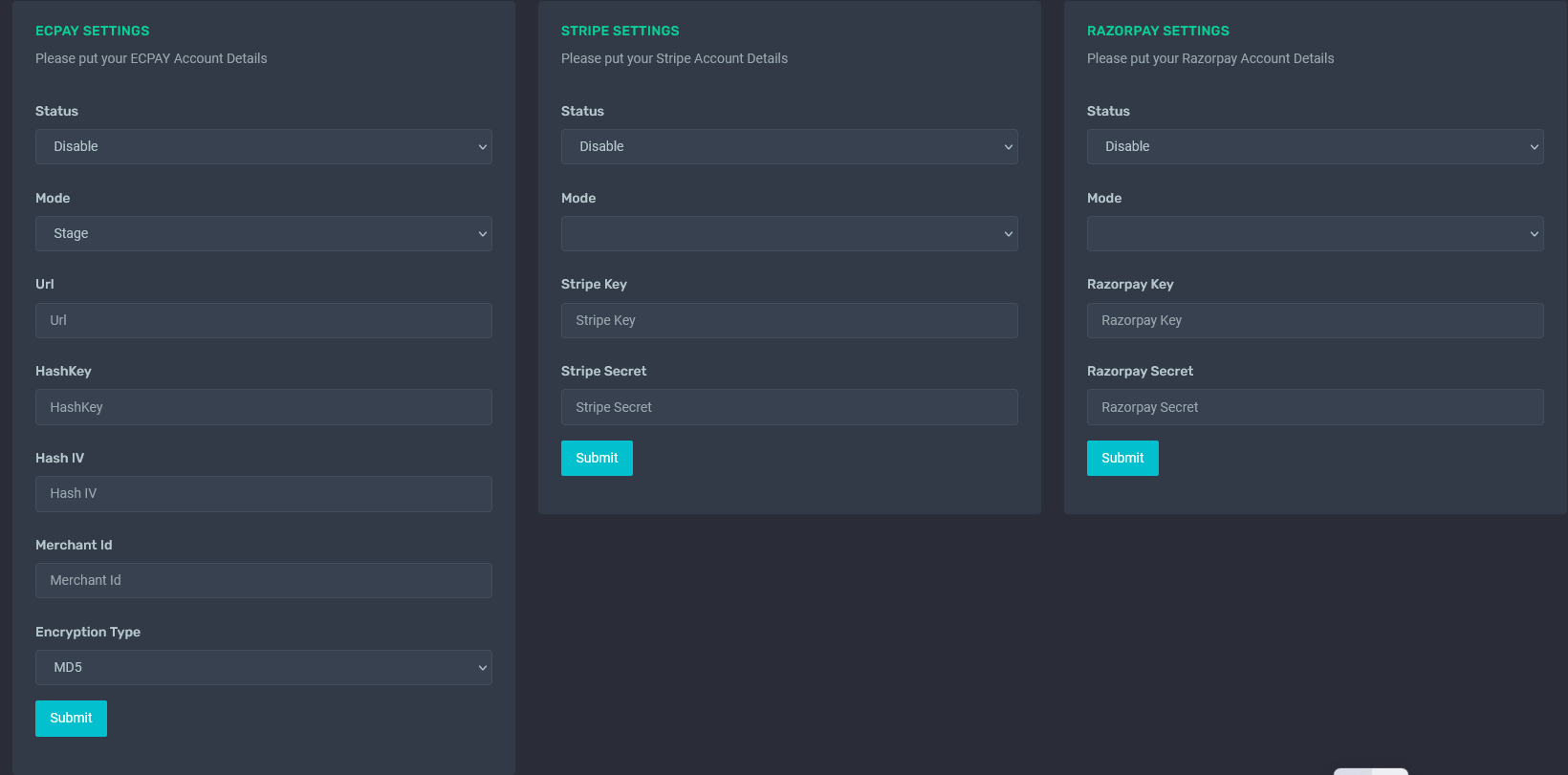Image resolution: width=1568 pixels, height=775 pixels.
Task: Click into the Hash IV input box
Action: (263, 493)
